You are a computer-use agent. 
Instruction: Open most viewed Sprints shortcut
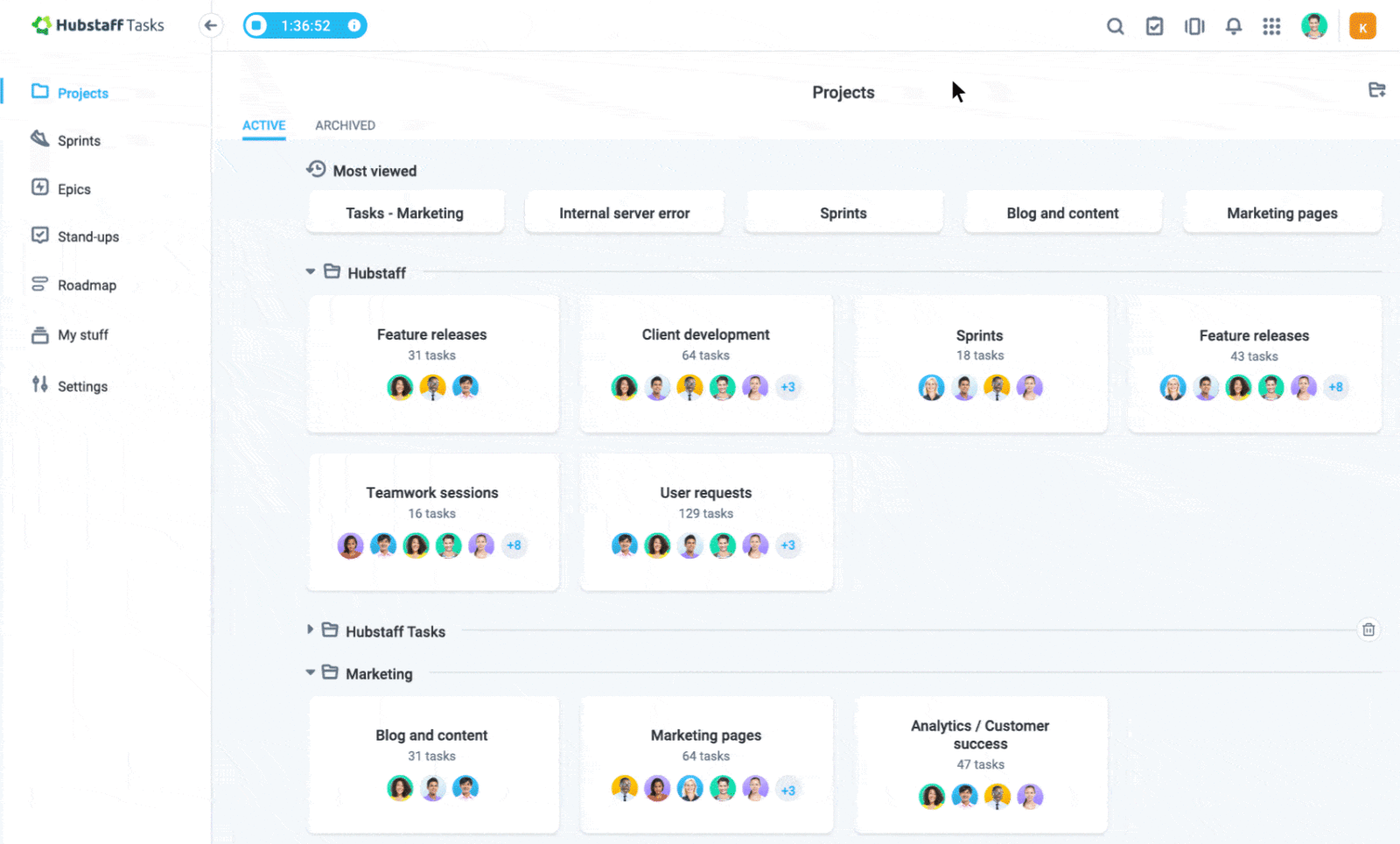(x=843, y=213)
